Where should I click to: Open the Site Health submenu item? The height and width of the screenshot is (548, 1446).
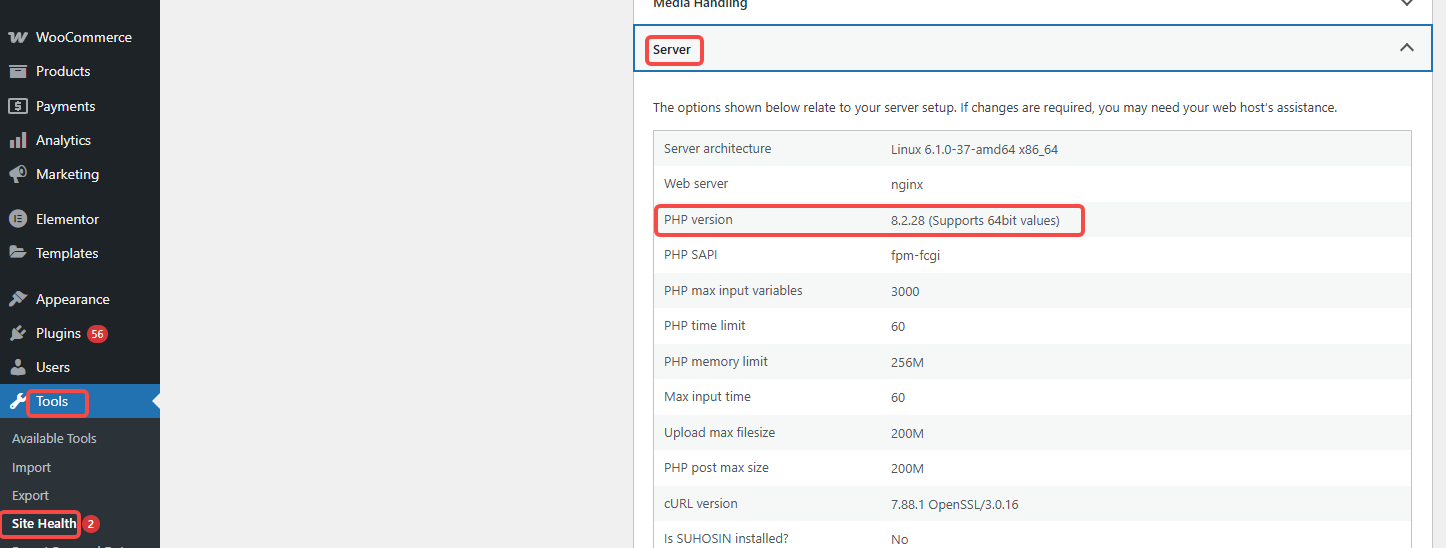(44, 523)
